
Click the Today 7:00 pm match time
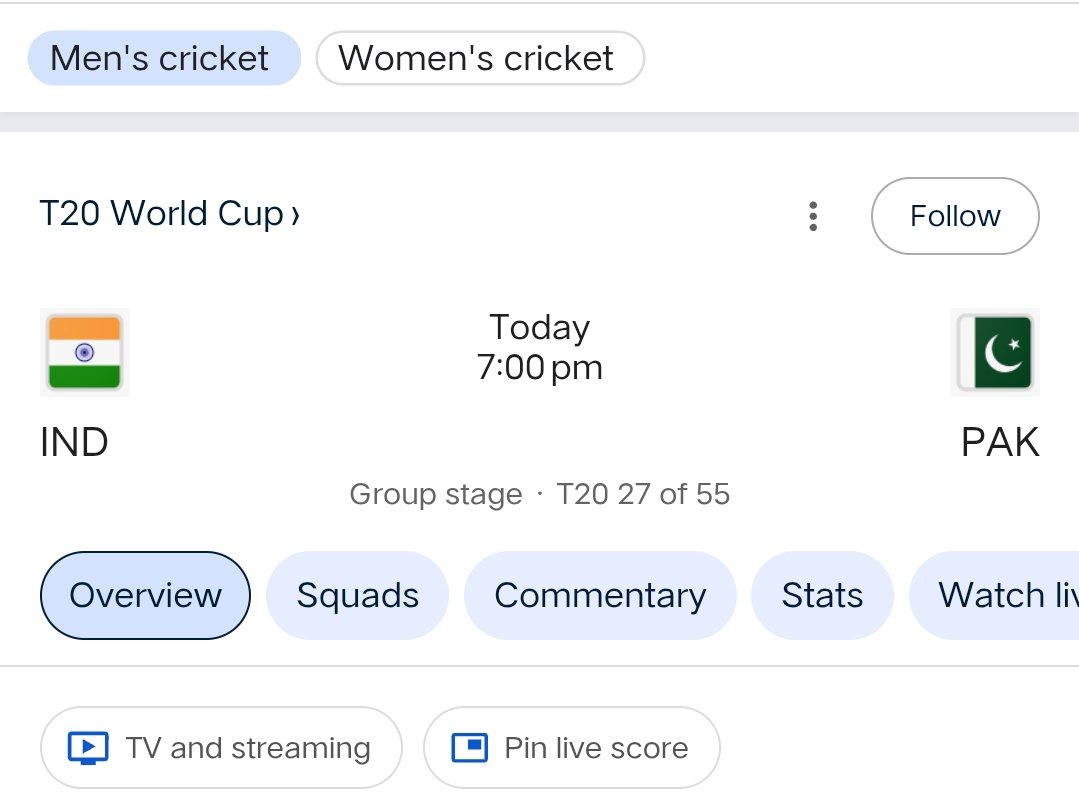pos(540,348)
